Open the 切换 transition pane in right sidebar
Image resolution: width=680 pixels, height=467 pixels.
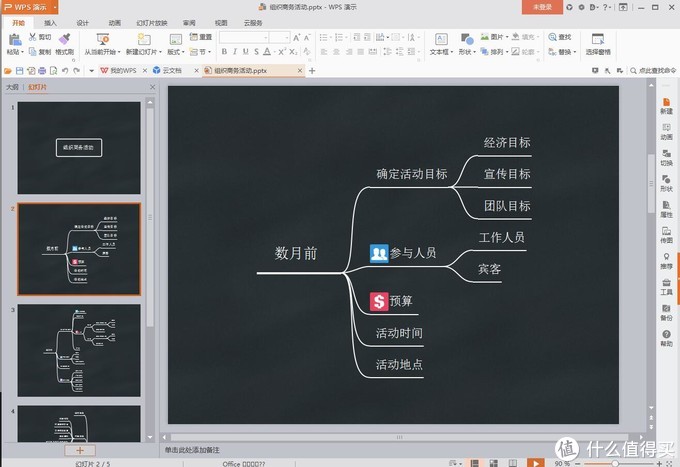click(x=667, y=158)
